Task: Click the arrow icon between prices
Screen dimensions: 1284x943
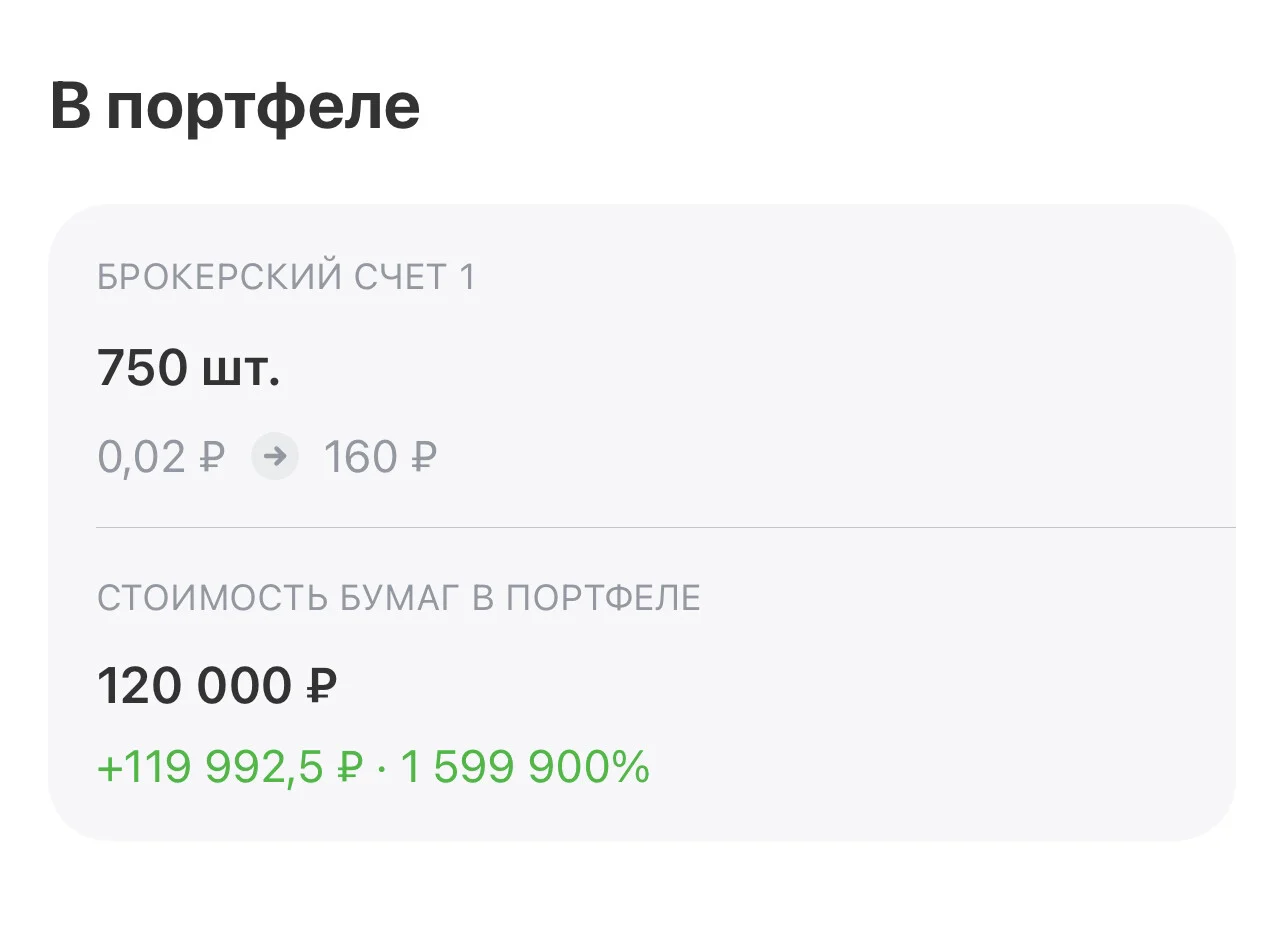Action: [275, 457]
